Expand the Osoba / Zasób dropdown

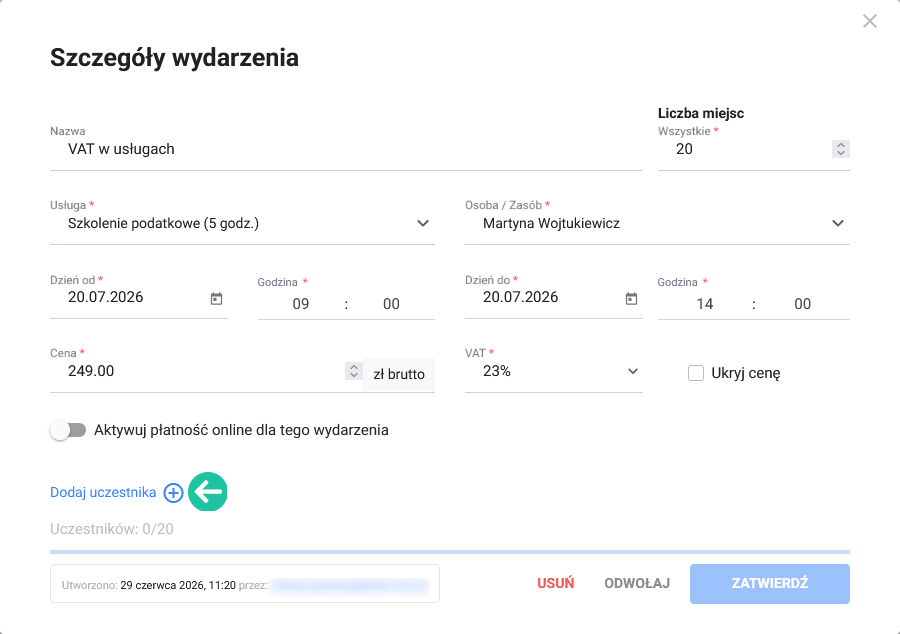[x=657, y=223]
